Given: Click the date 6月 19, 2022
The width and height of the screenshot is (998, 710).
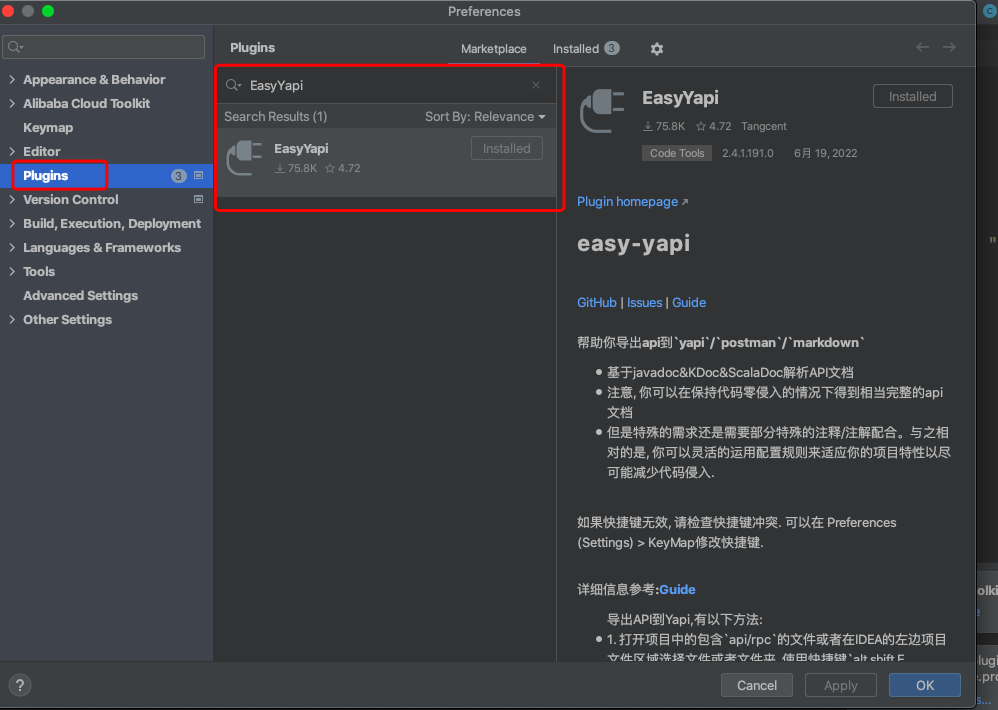Looking at the screenshot, I should pyautogui.click(x=826, y=153).
